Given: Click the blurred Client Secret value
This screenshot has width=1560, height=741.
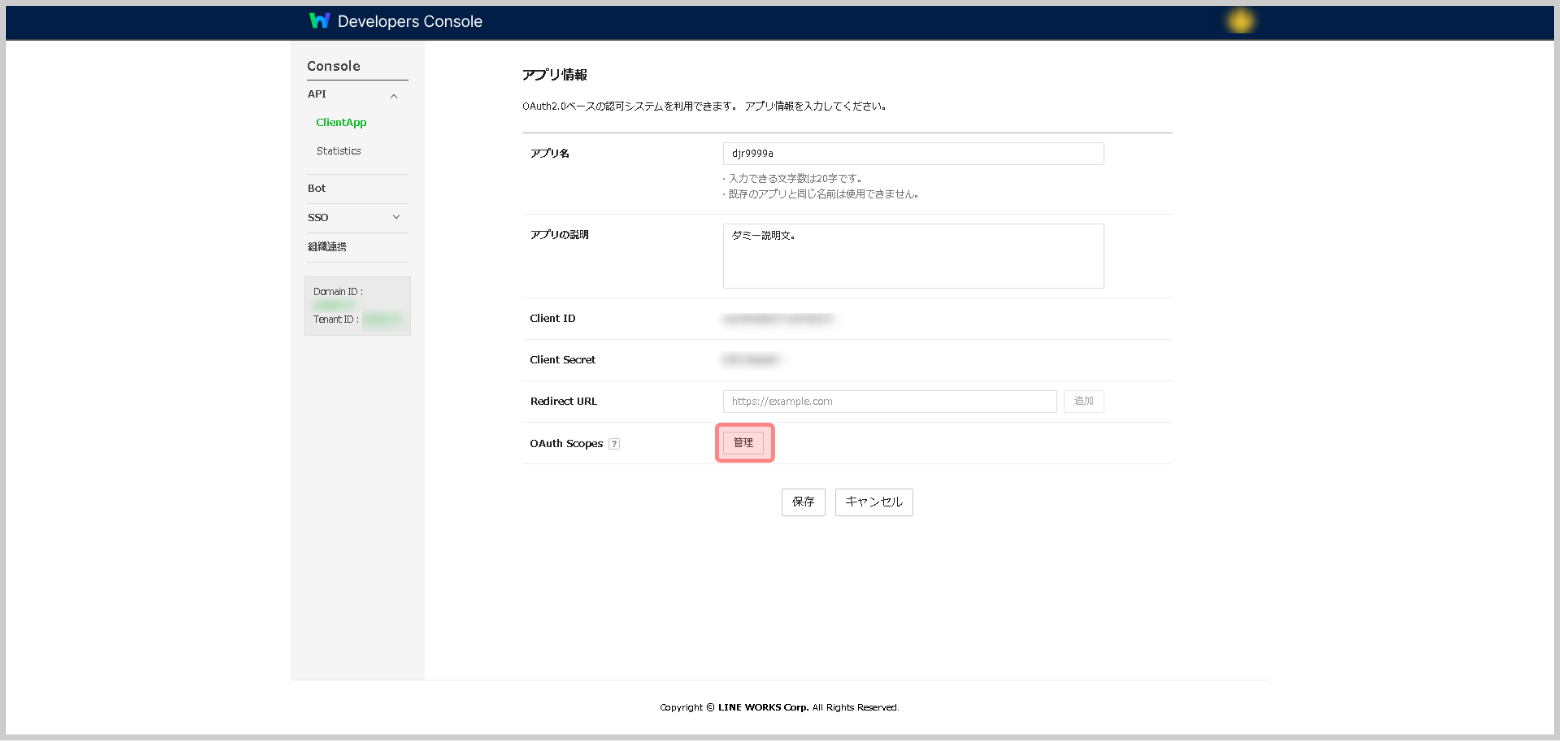Looking at the screenshot, I should point(751,359).
